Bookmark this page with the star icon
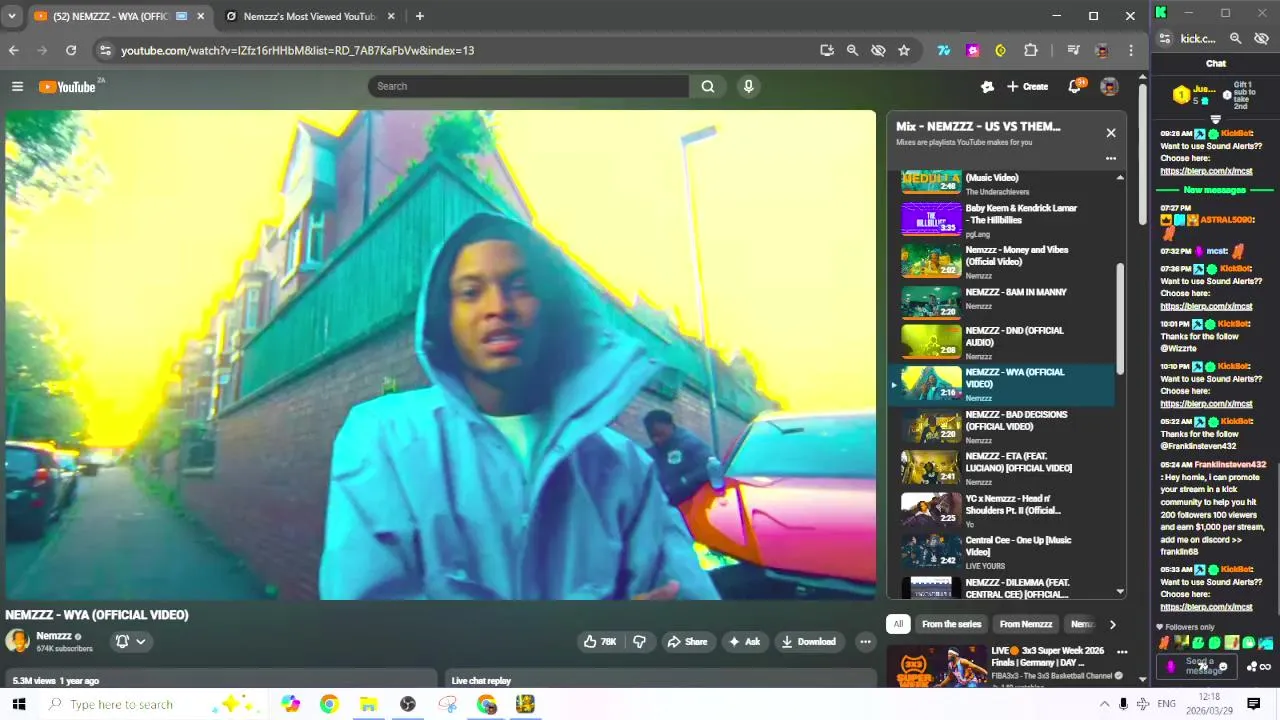The height and width of the screenshot is (720, 1280). point(904,50)
